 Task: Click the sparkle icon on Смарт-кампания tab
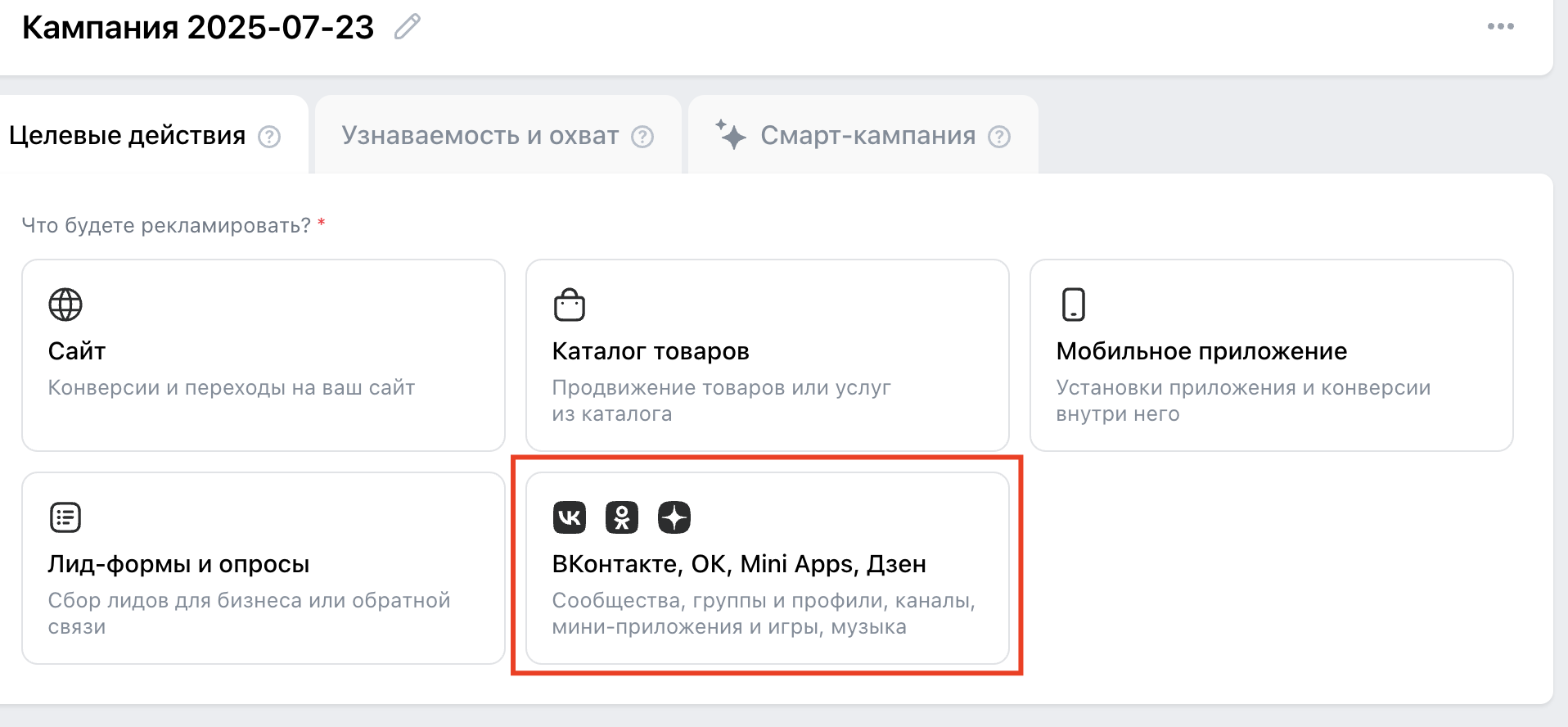(730, 134)
